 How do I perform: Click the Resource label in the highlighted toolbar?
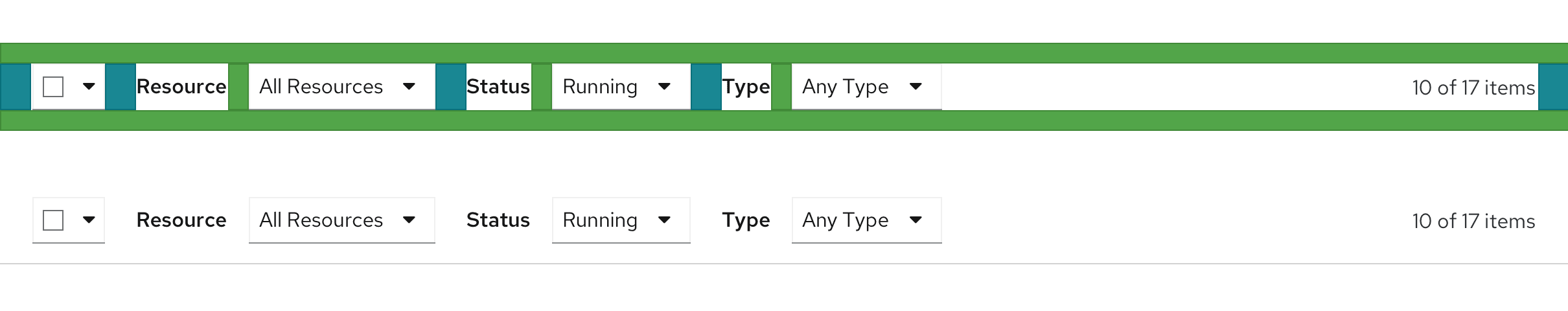point(181,87)
